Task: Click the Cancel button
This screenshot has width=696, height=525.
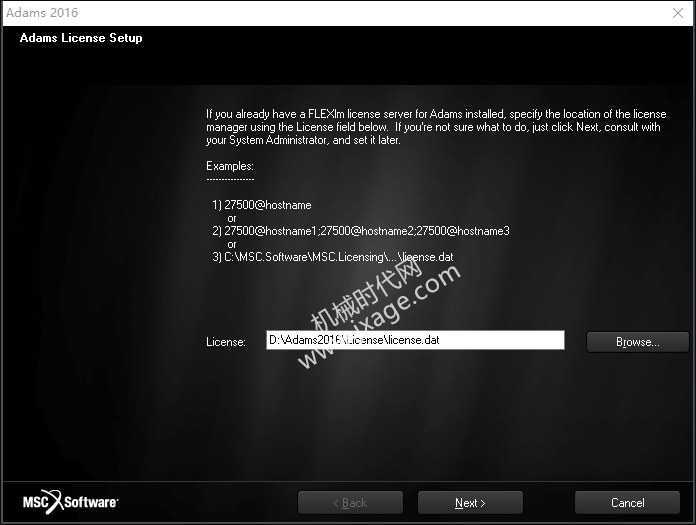Action: [627, 502]
